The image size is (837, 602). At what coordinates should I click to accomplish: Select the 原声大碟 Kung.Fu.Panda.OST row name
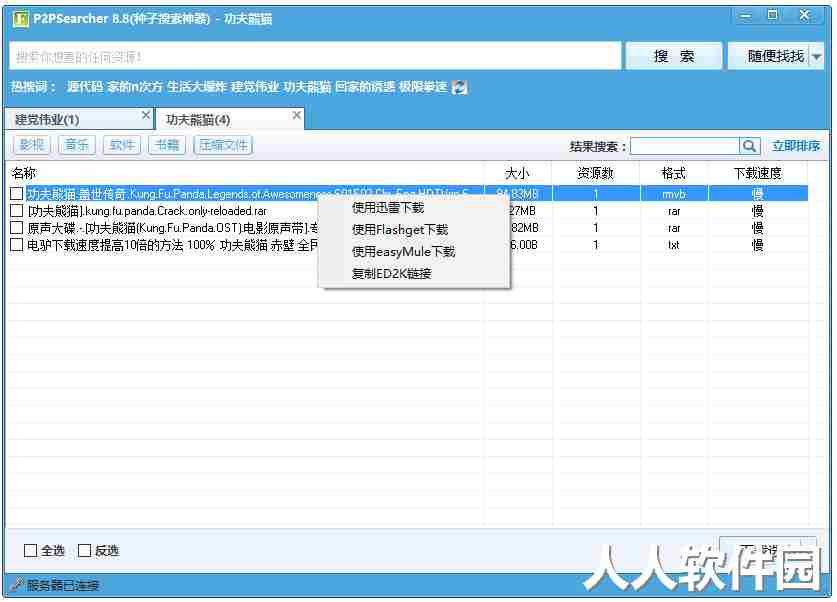(173, 228)
